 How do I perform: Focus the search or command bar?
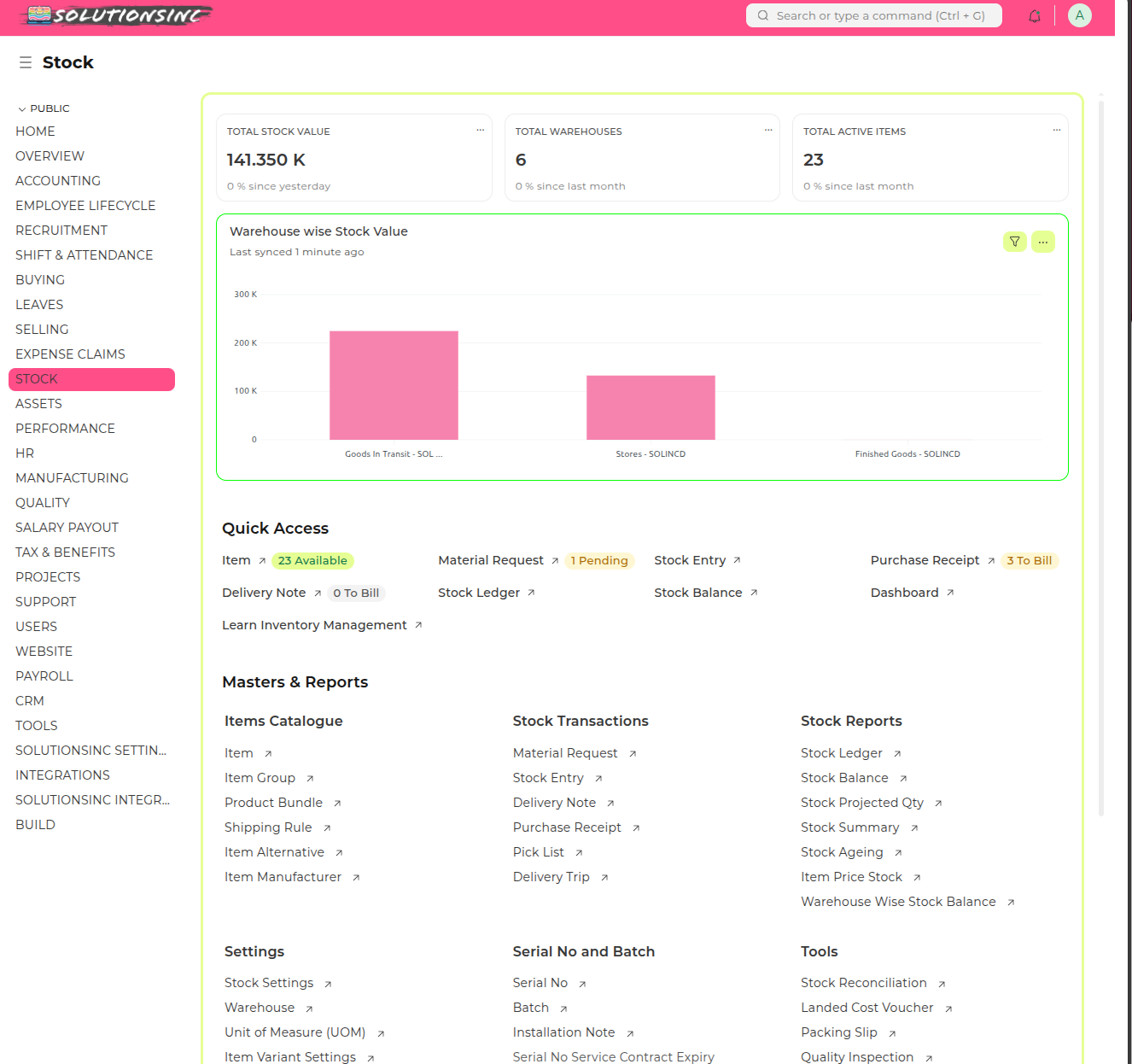(874, 15)
